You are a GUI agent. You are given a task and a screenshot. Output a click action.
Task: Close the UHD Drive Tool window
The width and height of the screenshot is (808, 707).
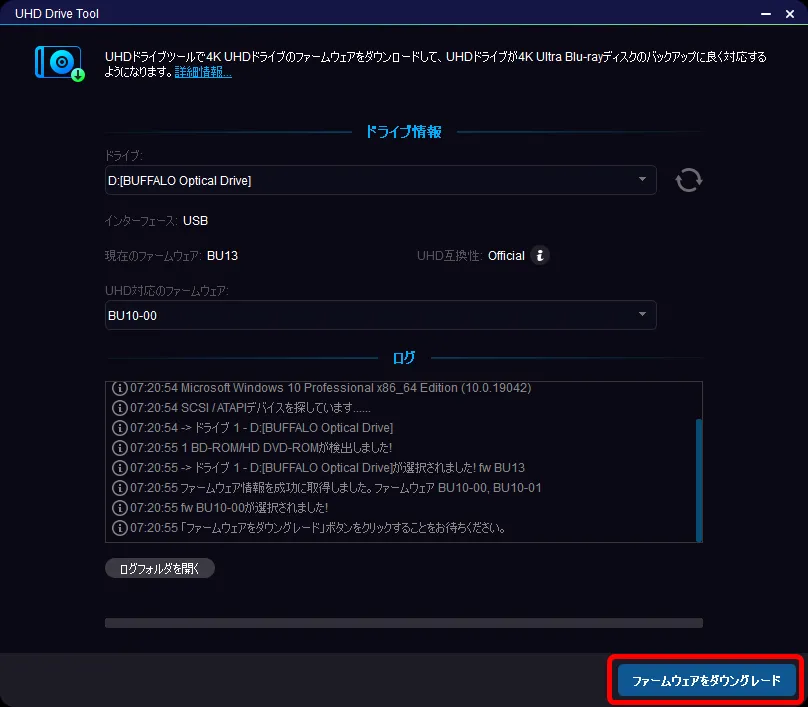click(790, 14)
